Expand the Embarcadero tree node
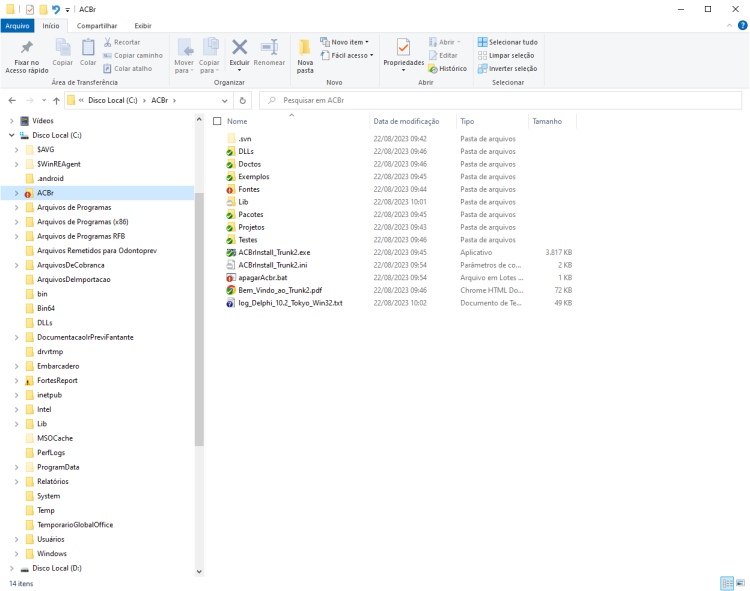 (x=17, y=366)
